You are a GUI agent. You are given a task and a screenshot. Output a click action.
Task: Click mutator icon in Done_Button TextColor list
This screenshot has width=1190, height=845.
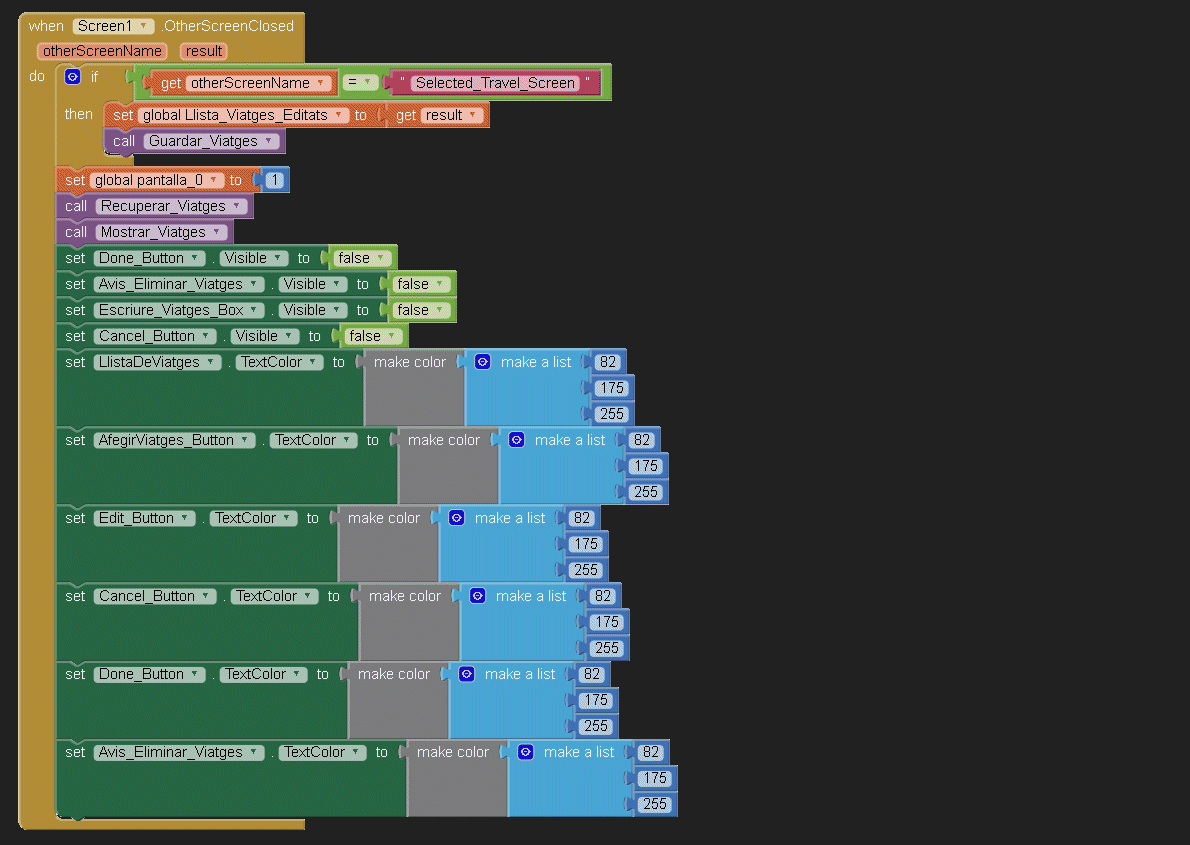pyautogui.click(x=466, y=674)
